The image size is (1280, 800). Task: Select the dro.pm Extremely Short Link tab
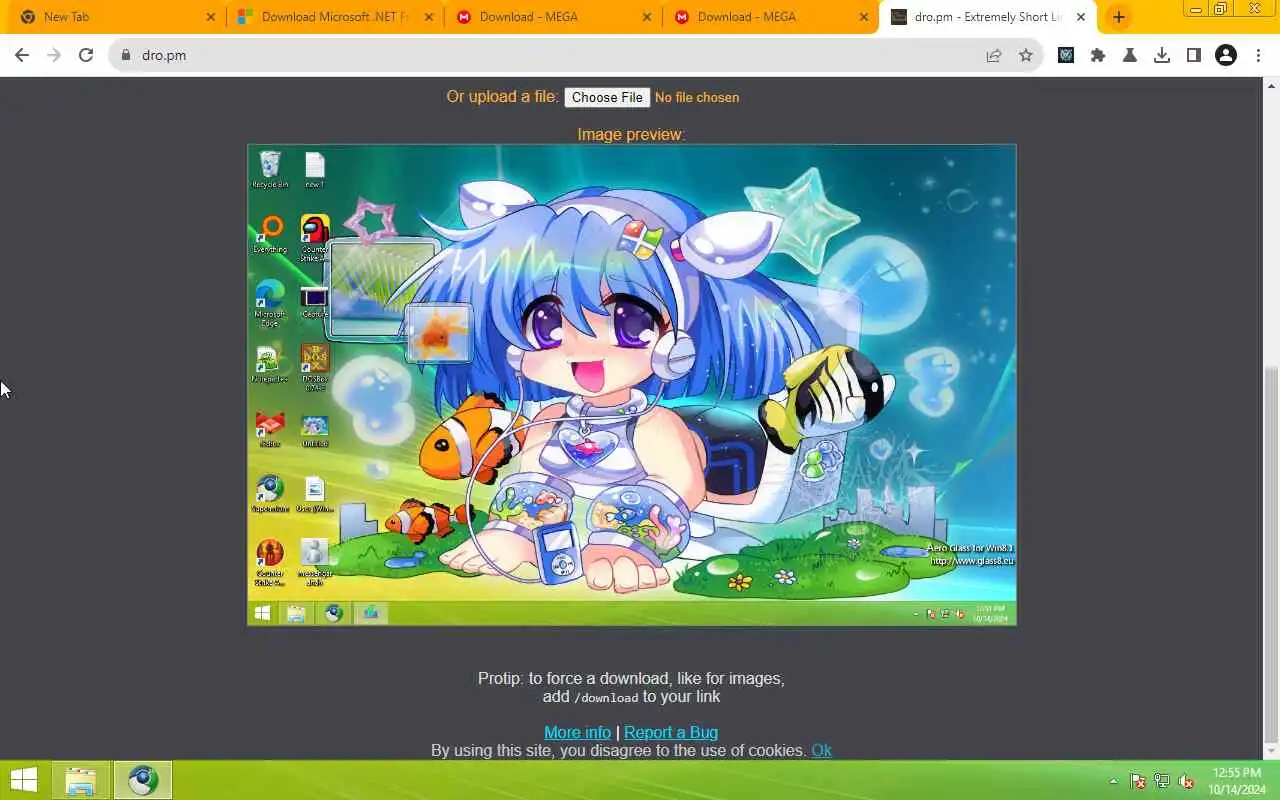(988, 17)
